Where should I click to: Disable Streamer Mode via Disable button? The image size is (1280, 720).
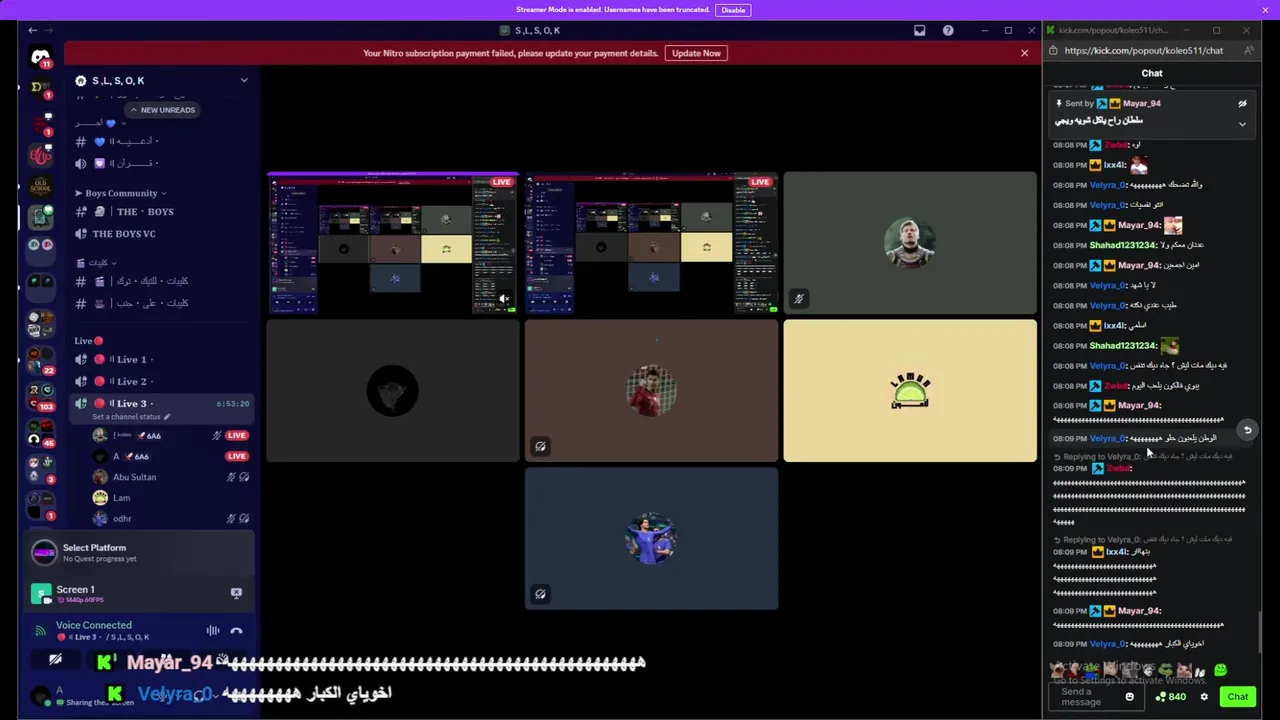733,10
